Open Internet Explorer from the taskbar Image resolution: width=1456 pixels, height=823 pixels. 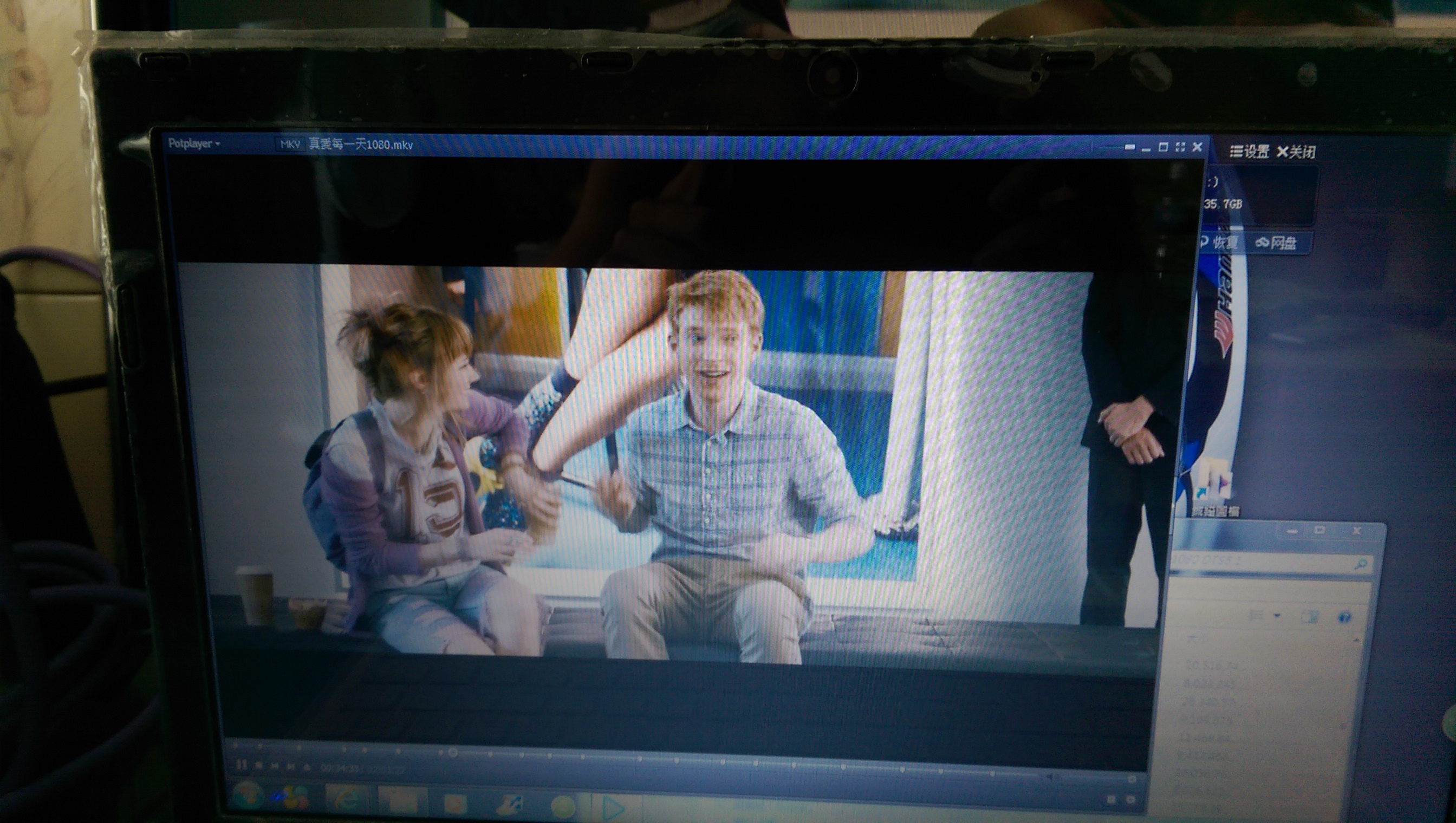(346, 799)
